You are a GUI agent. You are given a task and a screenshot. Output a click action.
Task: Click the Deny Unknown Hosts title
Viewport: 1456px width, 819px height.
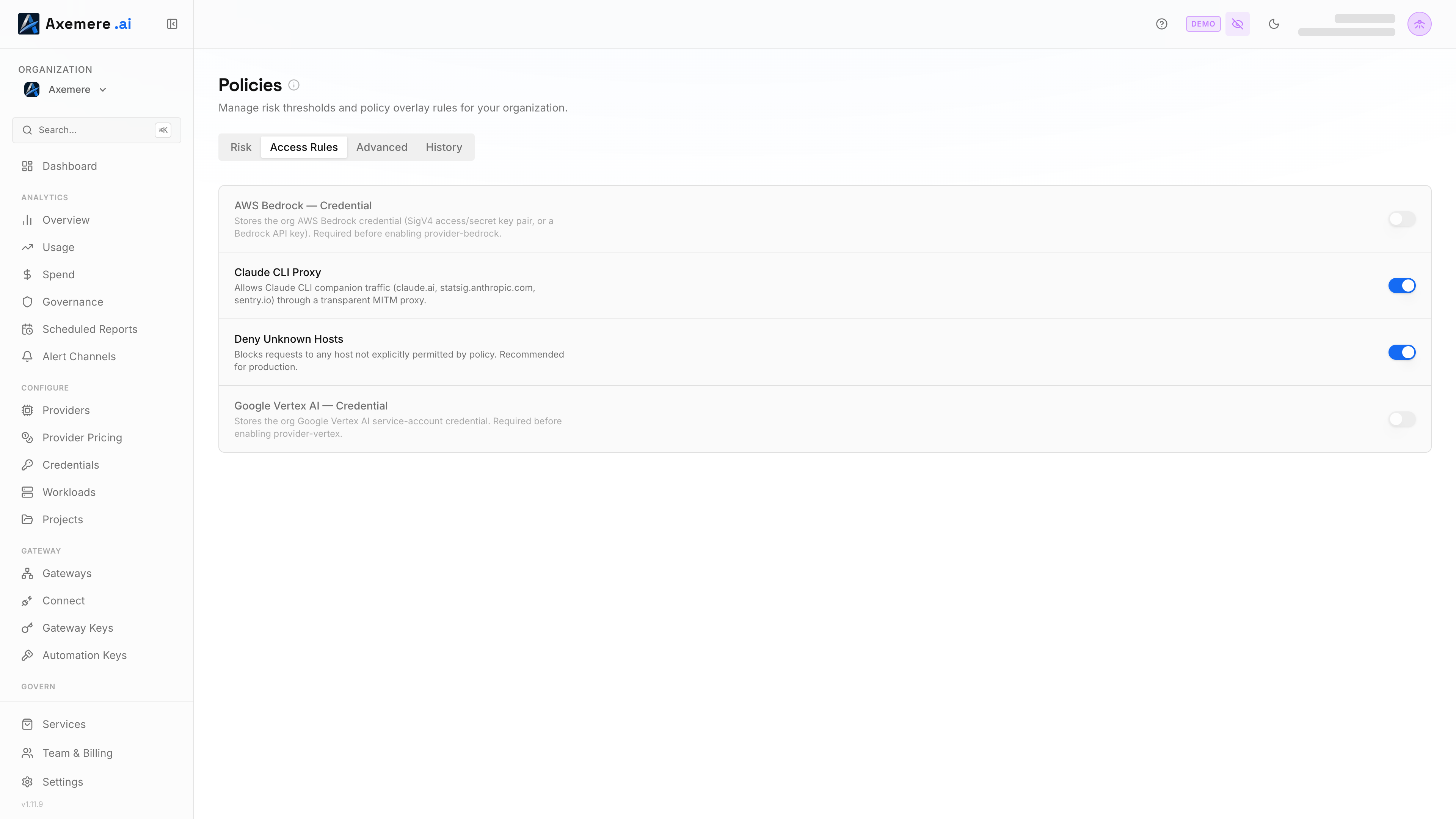click(289, 339)
